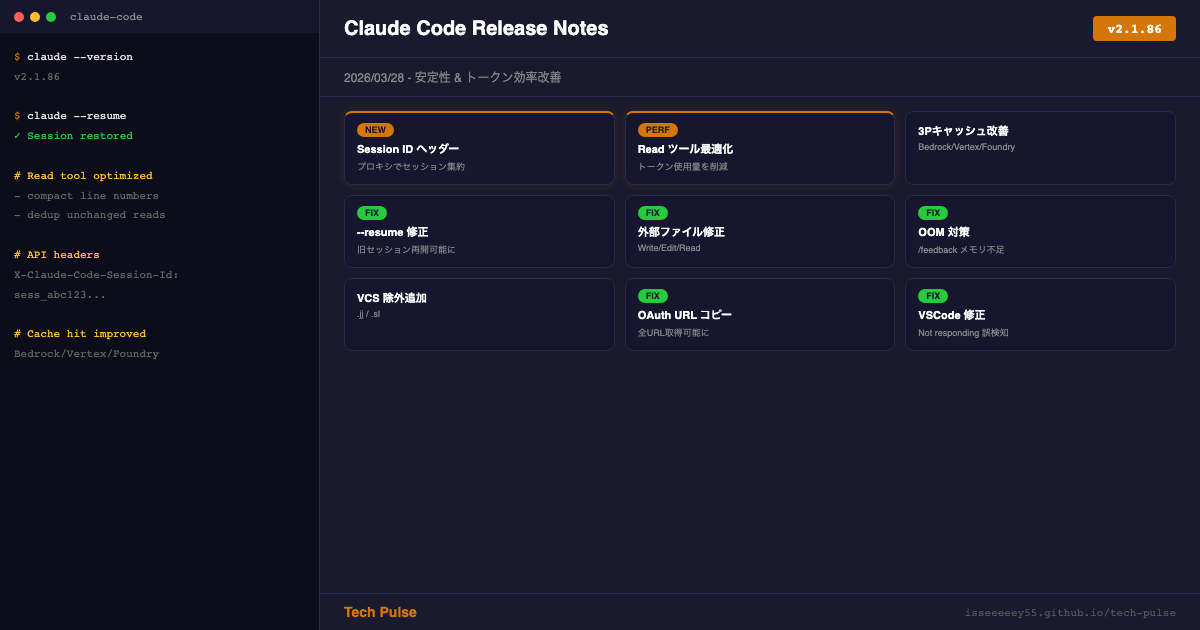The width and height of the screenshot is (1200, 630).
Task: Click the yellow minimize window dot
Action: pos(35,17)
